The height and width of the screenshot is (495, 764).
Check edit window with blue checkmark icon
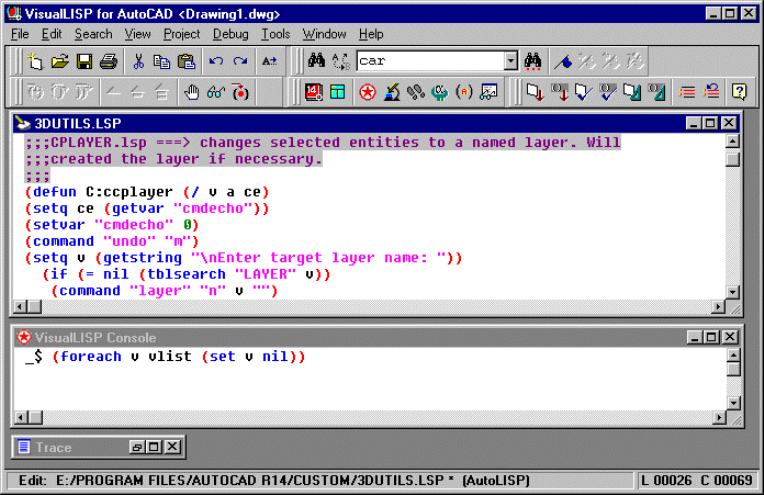point(583,92)
